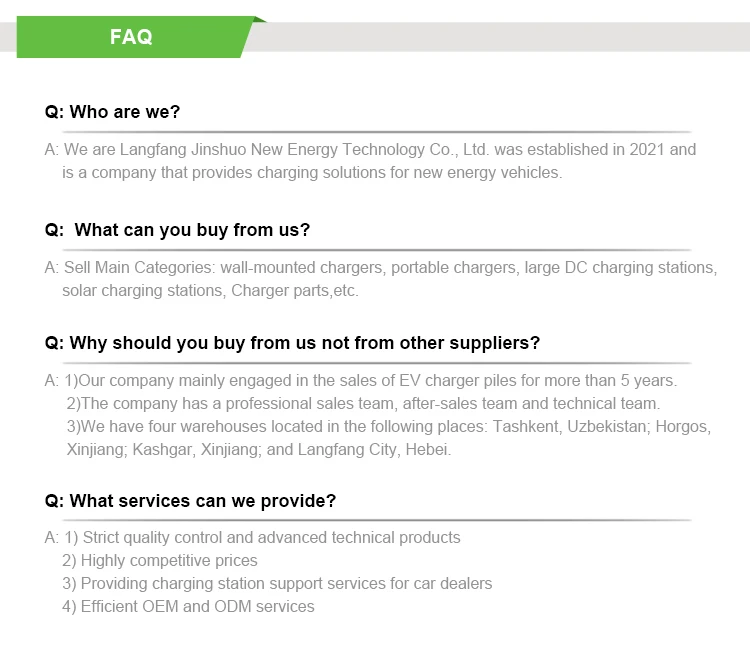Click the professional sales team answer line
The image size is (750, 659).
point(364,404)
